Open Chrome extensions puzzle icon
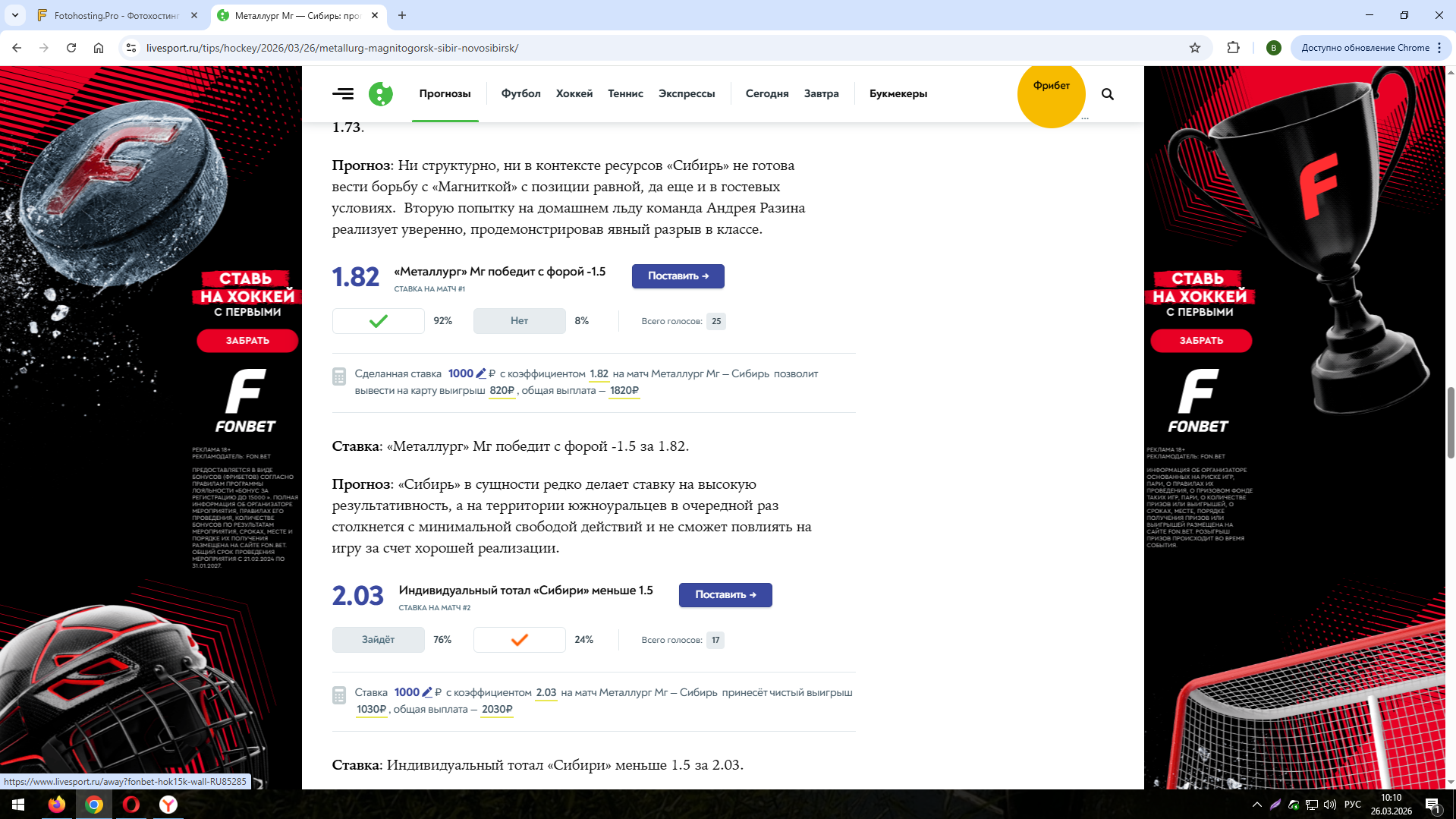The image size is (1456, 819). 1234,48
